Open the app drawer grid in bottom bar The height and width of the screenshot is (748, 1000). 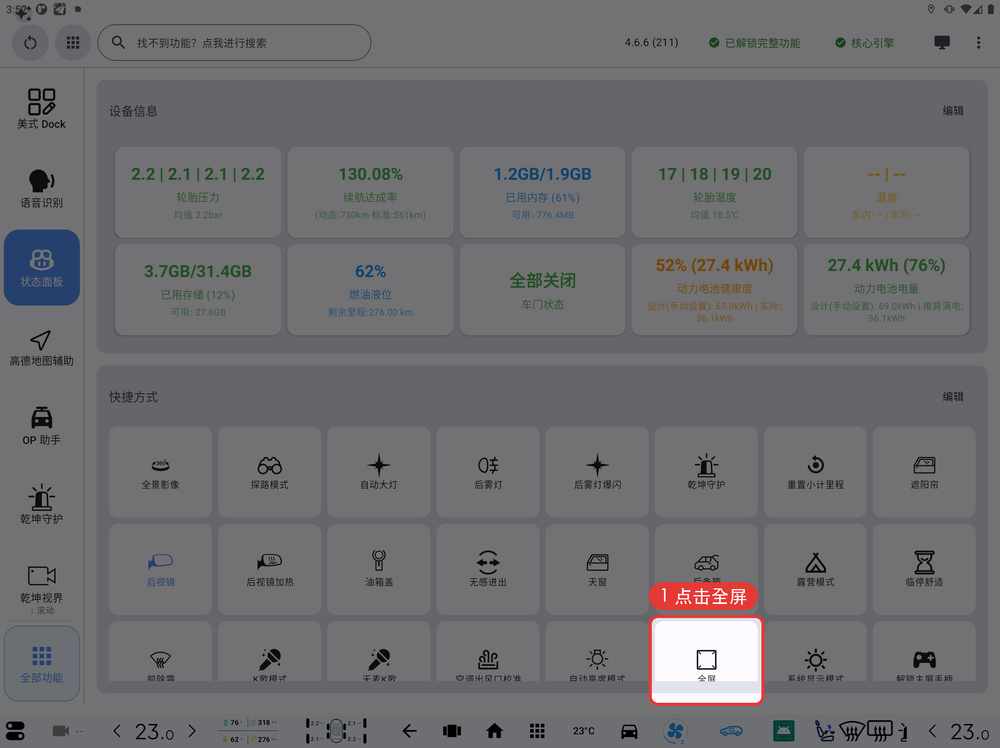click(537, 731)
